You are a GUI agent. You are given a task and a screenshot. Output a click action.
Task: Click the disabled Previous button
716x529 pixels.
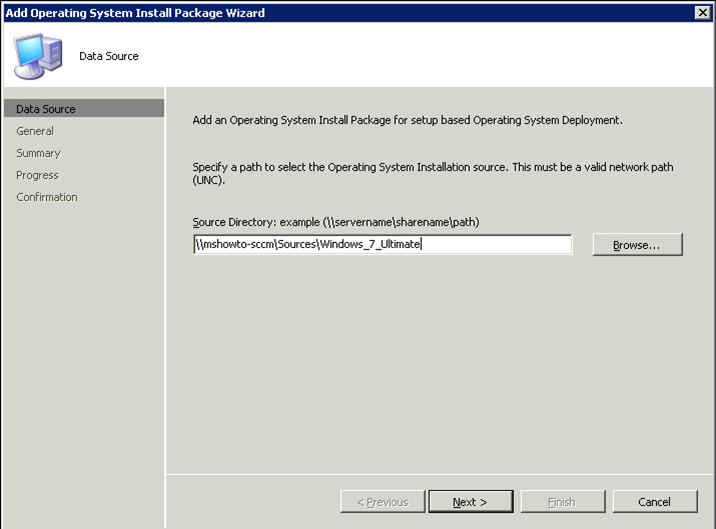click(383, 502)
